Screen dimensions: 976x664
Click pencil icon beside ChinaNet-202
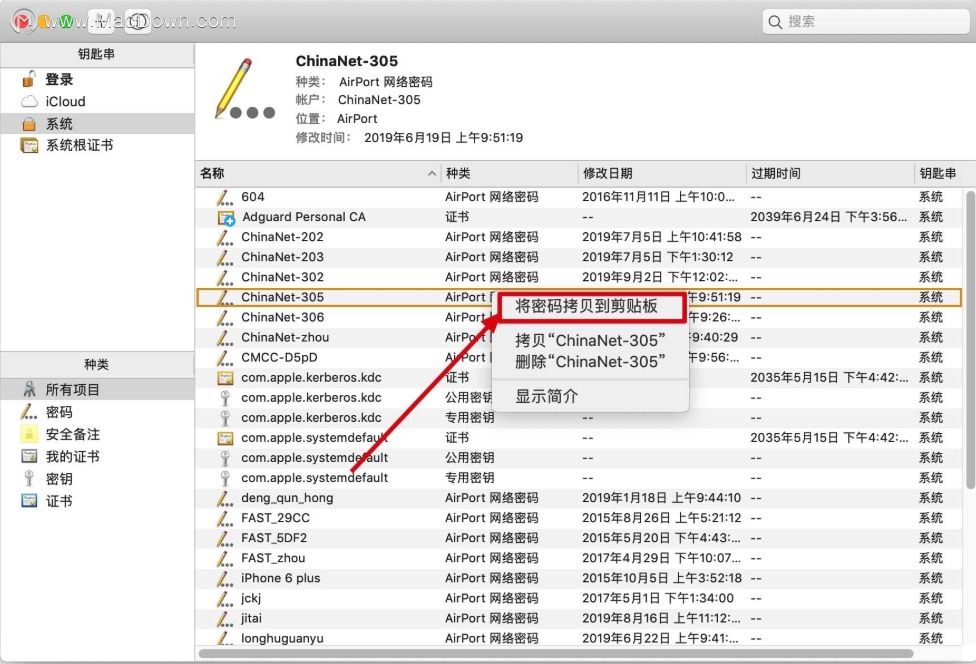click(224, 237)
